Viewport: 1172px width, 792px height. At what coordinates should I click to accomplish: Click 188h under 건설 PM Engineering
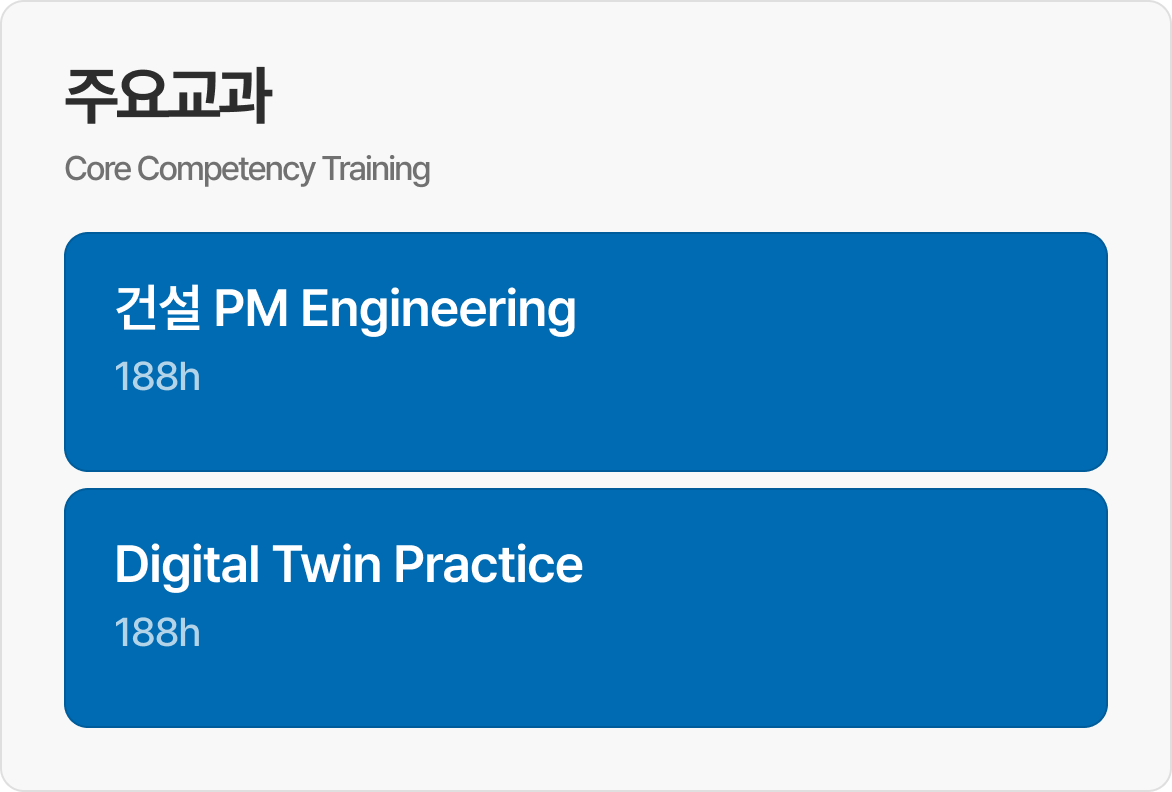click(157, 377)
